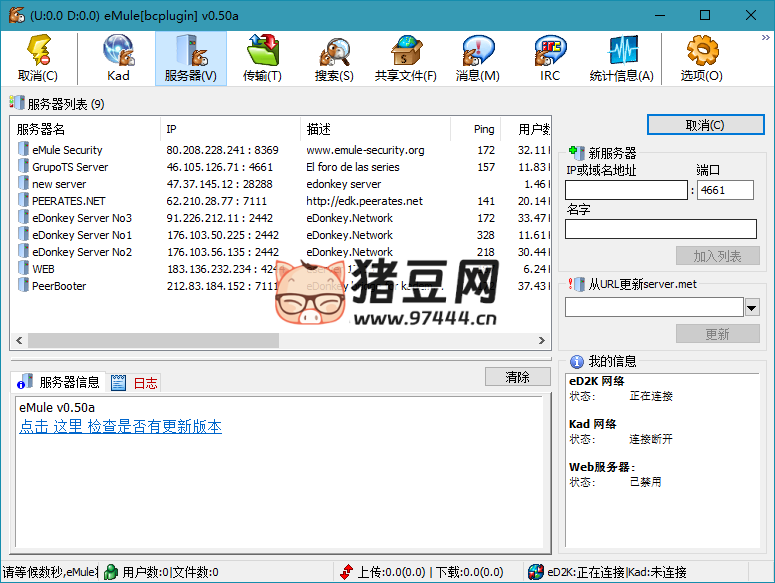This screenshot has width=775, height=583.
Task: Click the 服务器列表 header icon
Action: click(x=16, y=103)
